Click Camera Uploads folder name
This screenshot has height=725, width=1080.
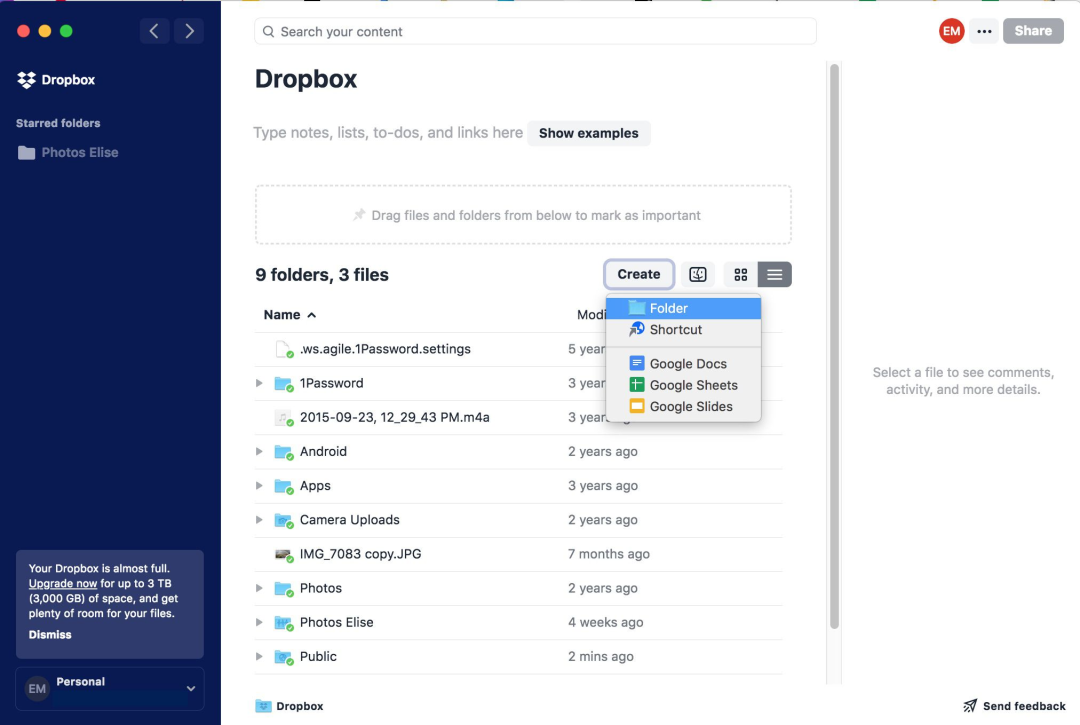pos(349,519)
